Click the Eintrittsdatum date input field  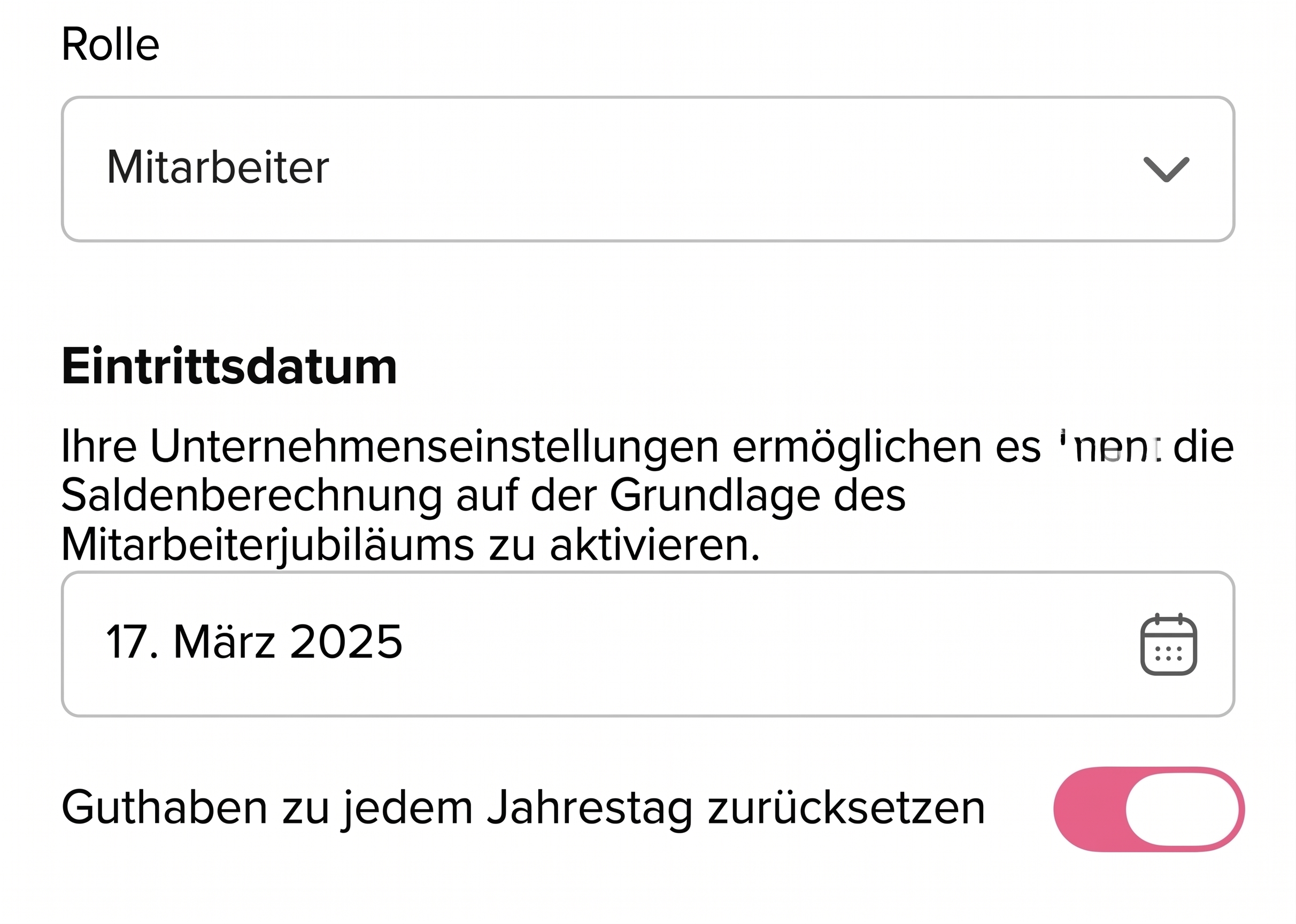[x=647, y=644]
